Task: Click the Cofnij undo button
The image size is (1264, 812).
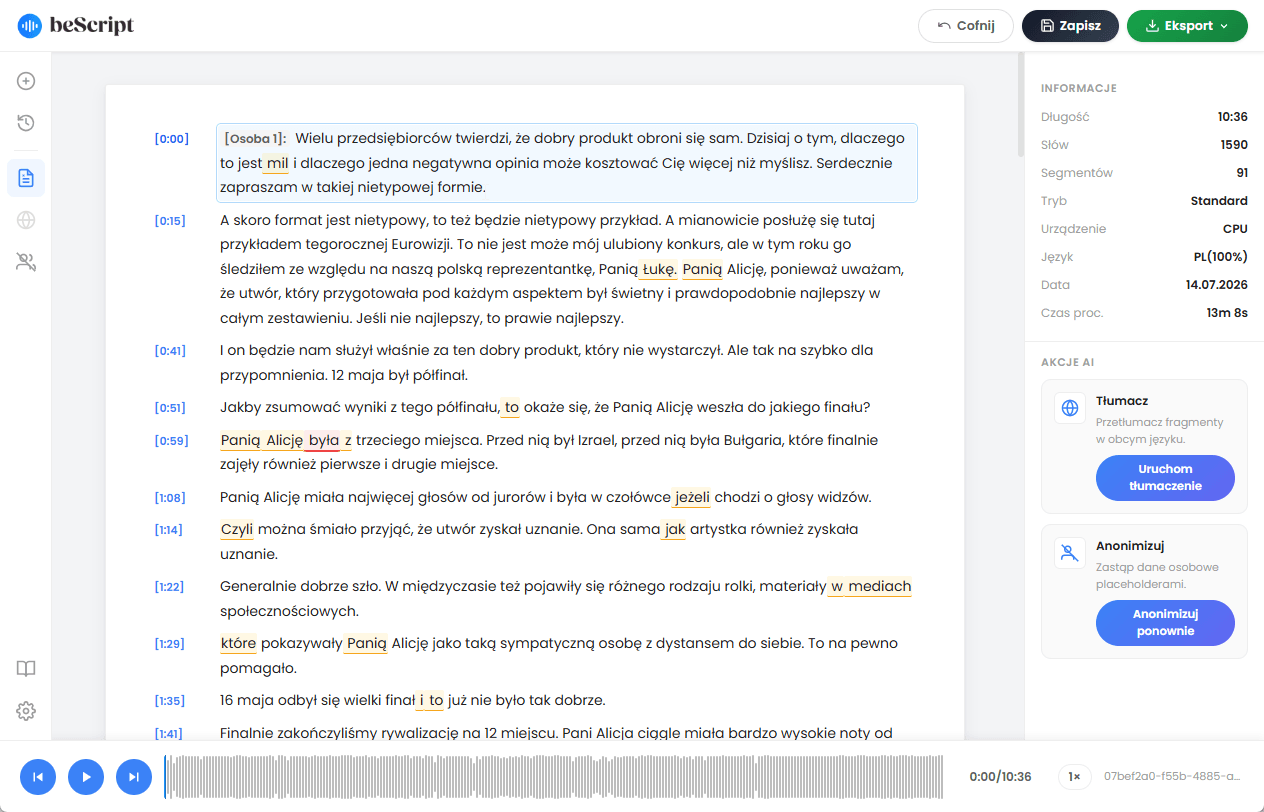Action: (966, 26)
